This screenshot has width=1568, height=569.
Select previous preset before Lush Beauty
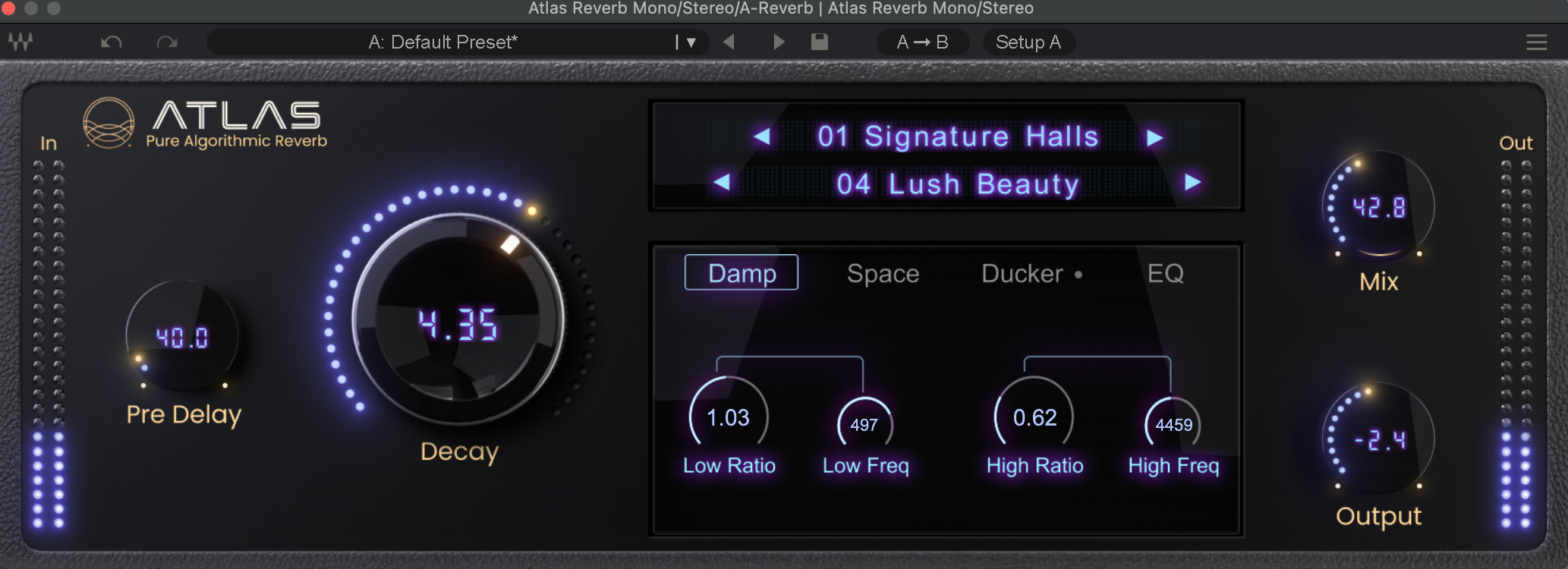coord(723,182)
